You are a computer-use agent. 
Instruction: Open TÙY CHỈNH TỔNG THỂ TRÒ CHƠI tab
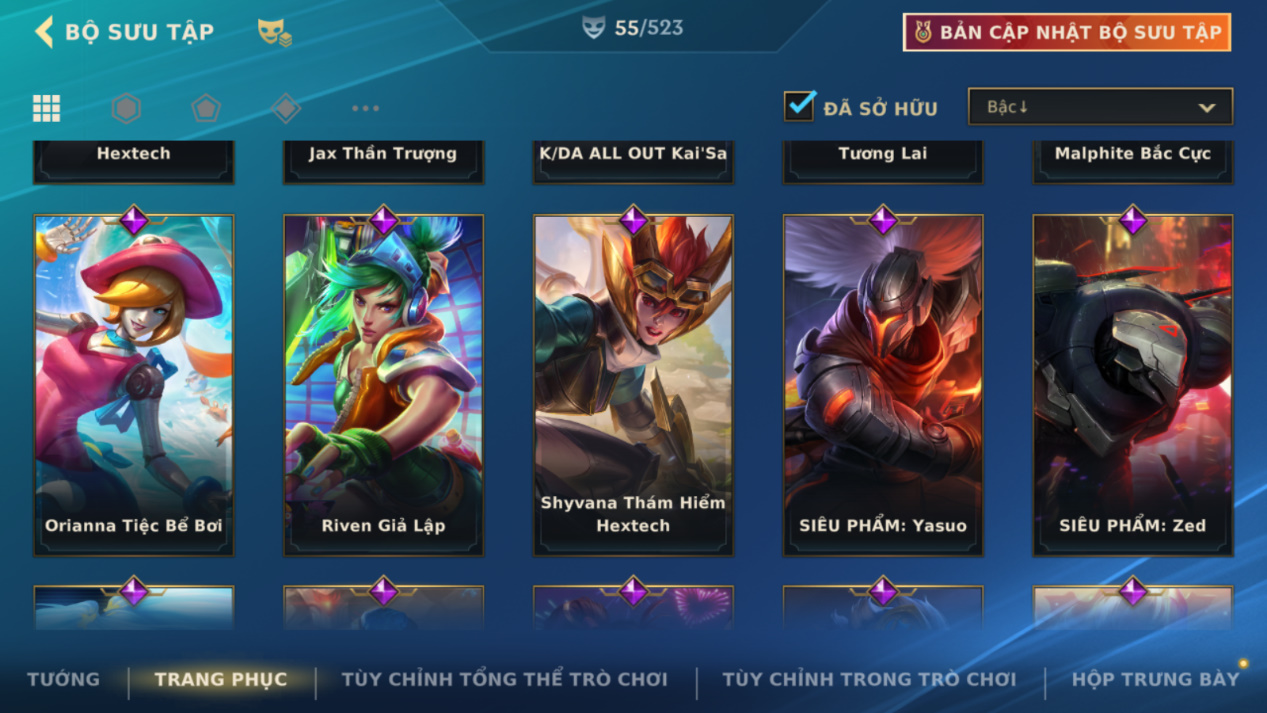pyautogui.click(x=504, y=679)
